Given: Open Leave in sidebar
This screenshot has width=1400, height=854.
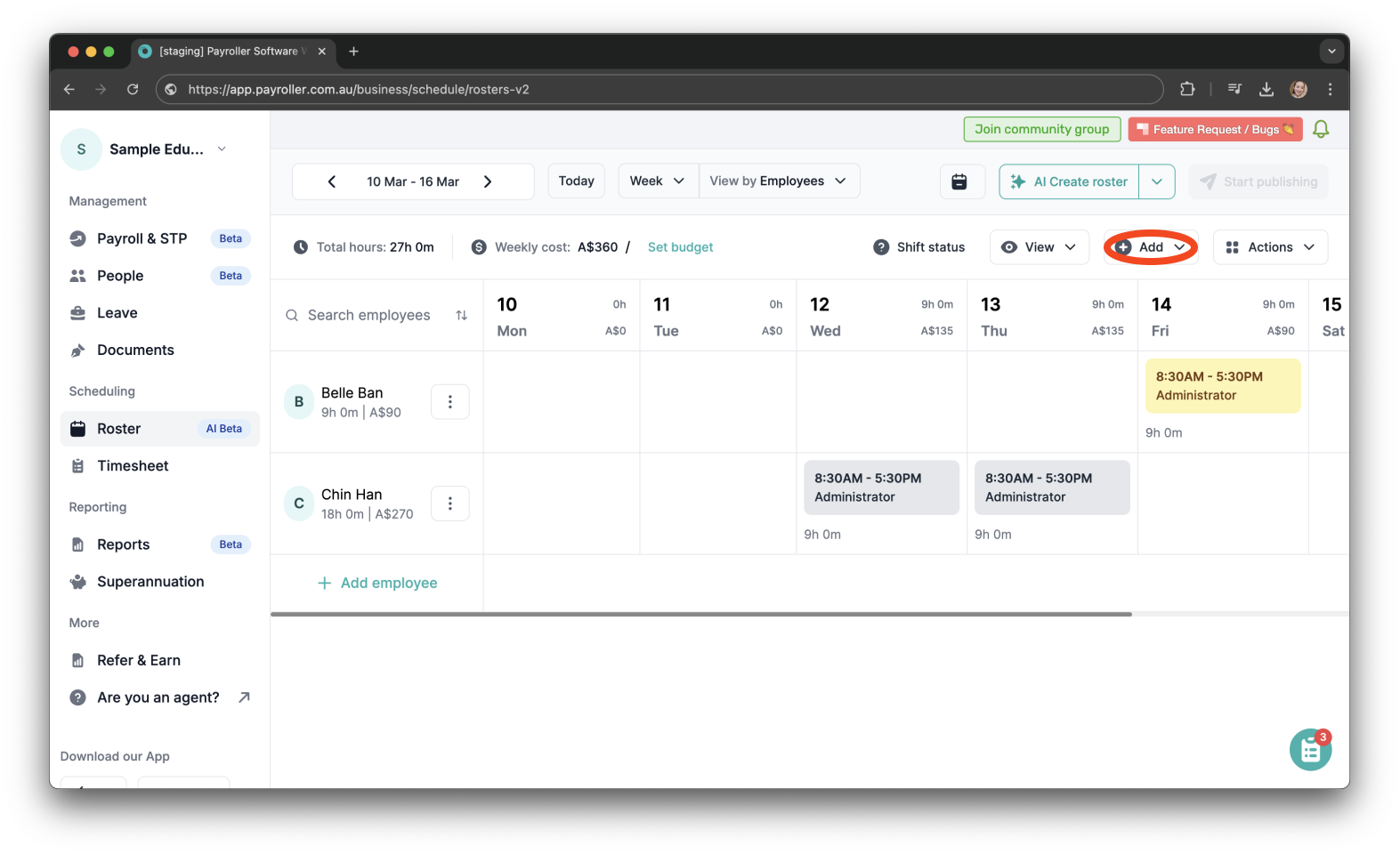Looking at the screenshot, I should click(160, 313).
